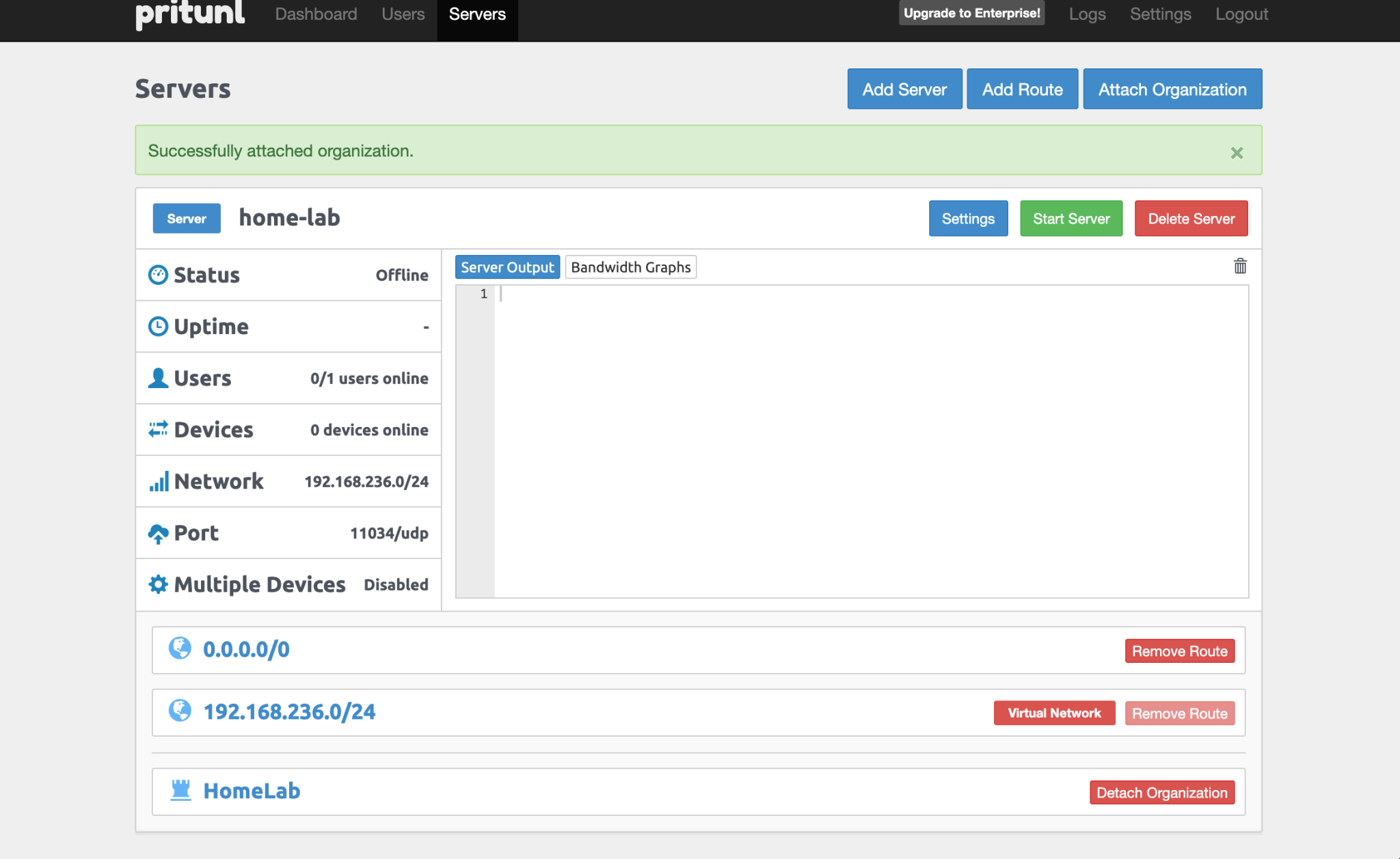
Task: Click the Multiple Devices gear icon
Action: pos(159,584)
